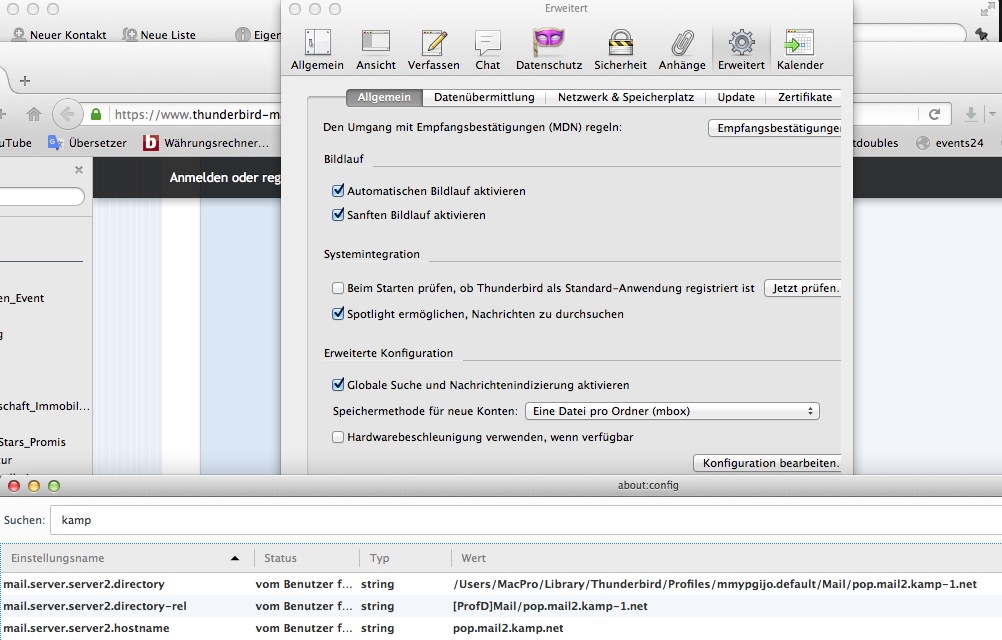The width and height of the screenshot is (1002, 640).
Task: Click the Wert column header
Action: point(727,558)
